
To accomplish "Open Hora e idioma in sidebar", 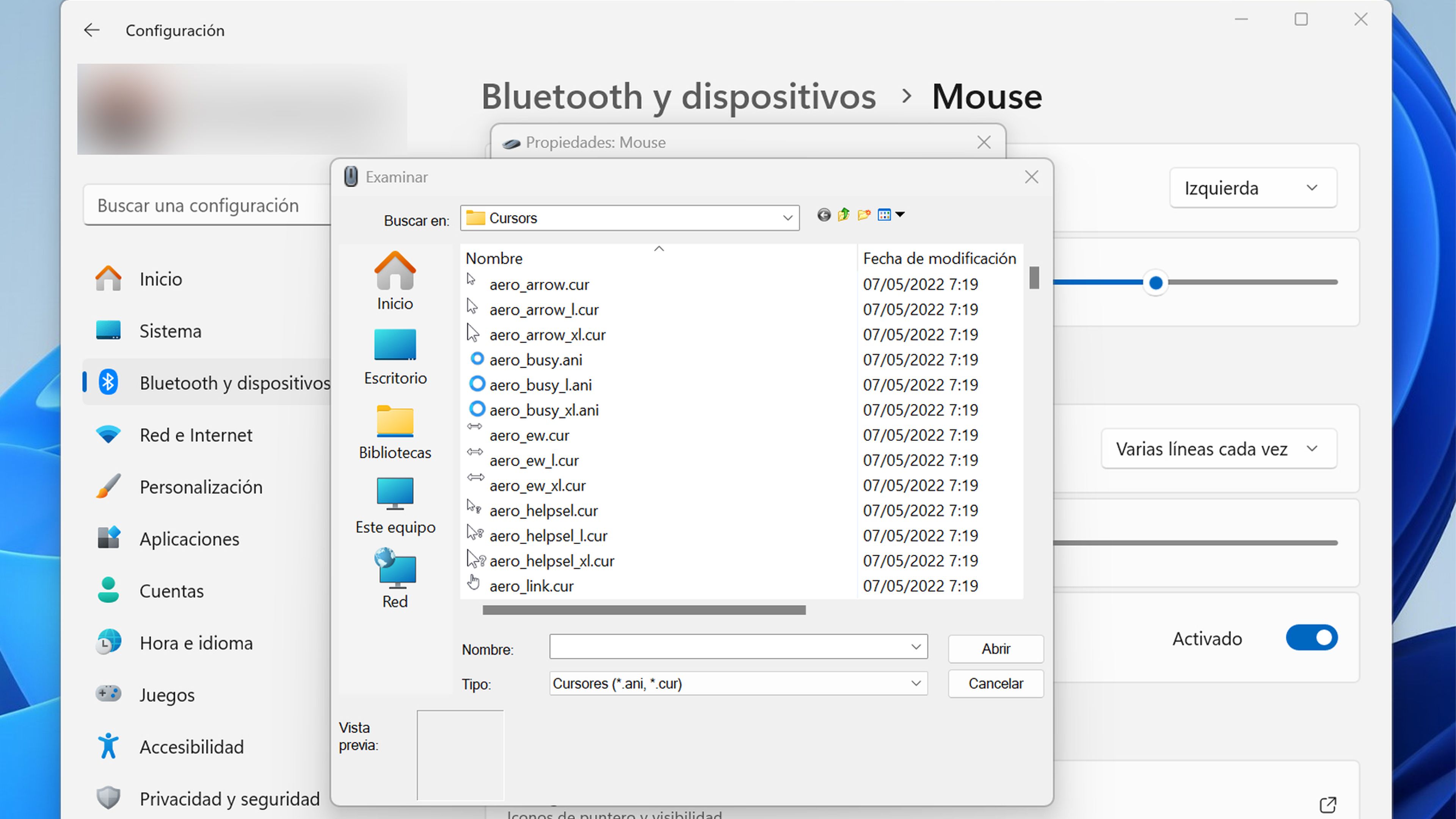I will coord(207,643).
